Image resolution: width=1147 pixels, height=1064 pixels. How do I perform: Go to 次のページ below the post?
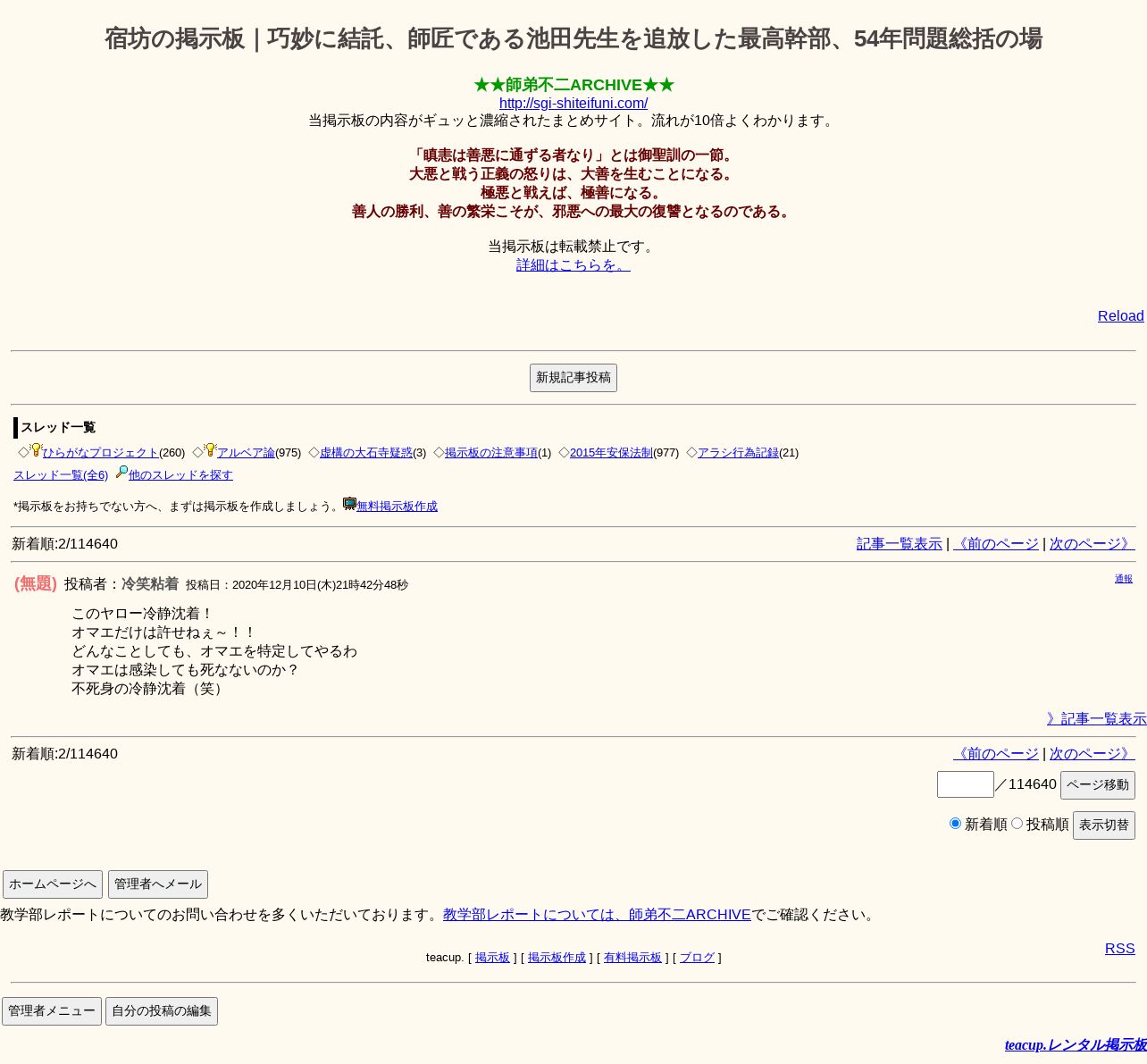[x=1093, y=754]
